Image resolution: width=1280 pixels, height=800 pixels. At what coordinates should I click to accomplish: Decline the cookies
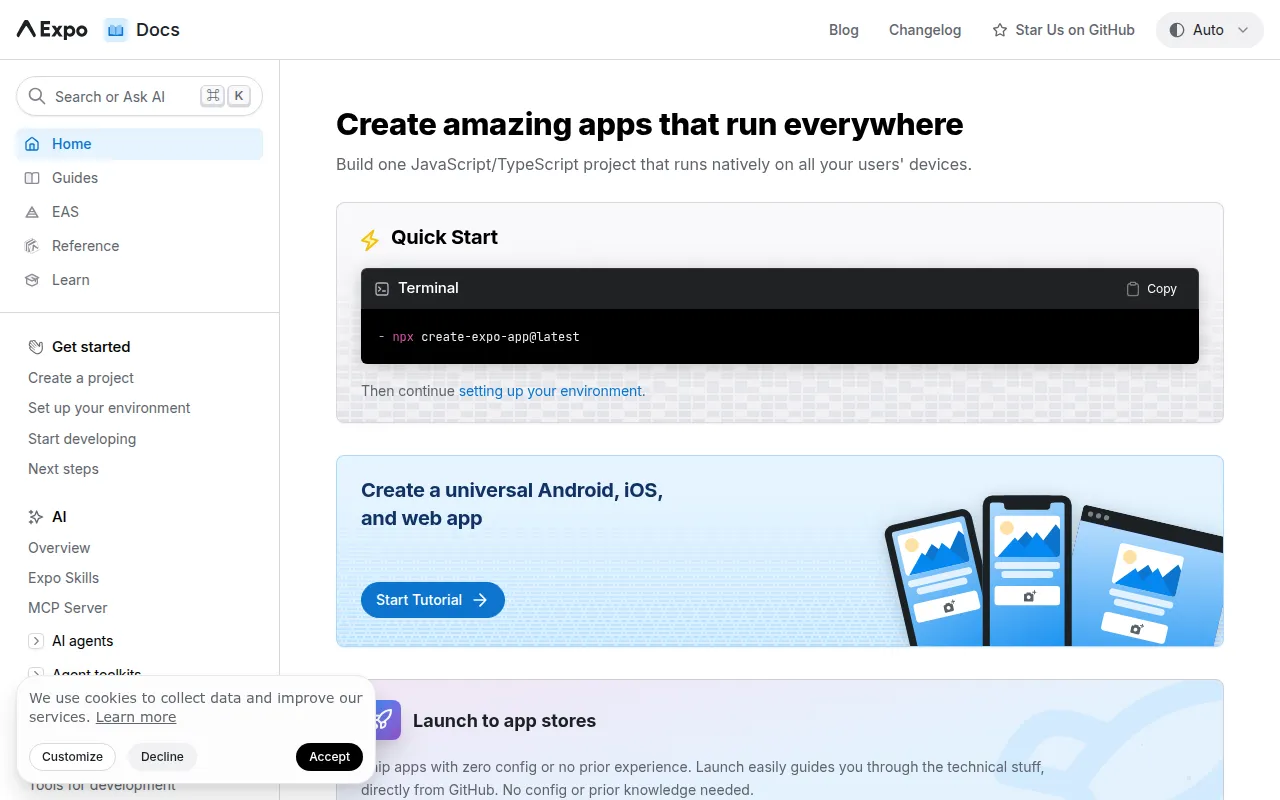click(162, 757)
